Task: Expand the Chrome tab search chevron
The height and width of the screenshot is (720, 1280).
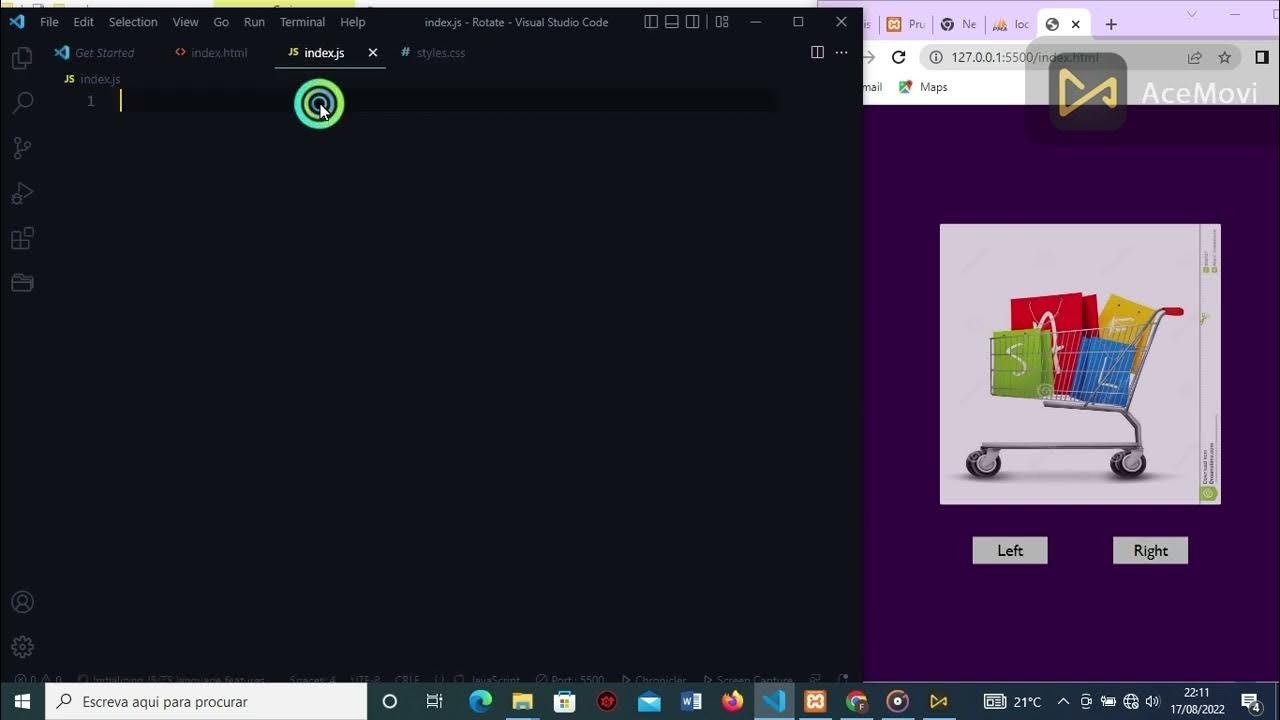Action: tap(1191, 14)
